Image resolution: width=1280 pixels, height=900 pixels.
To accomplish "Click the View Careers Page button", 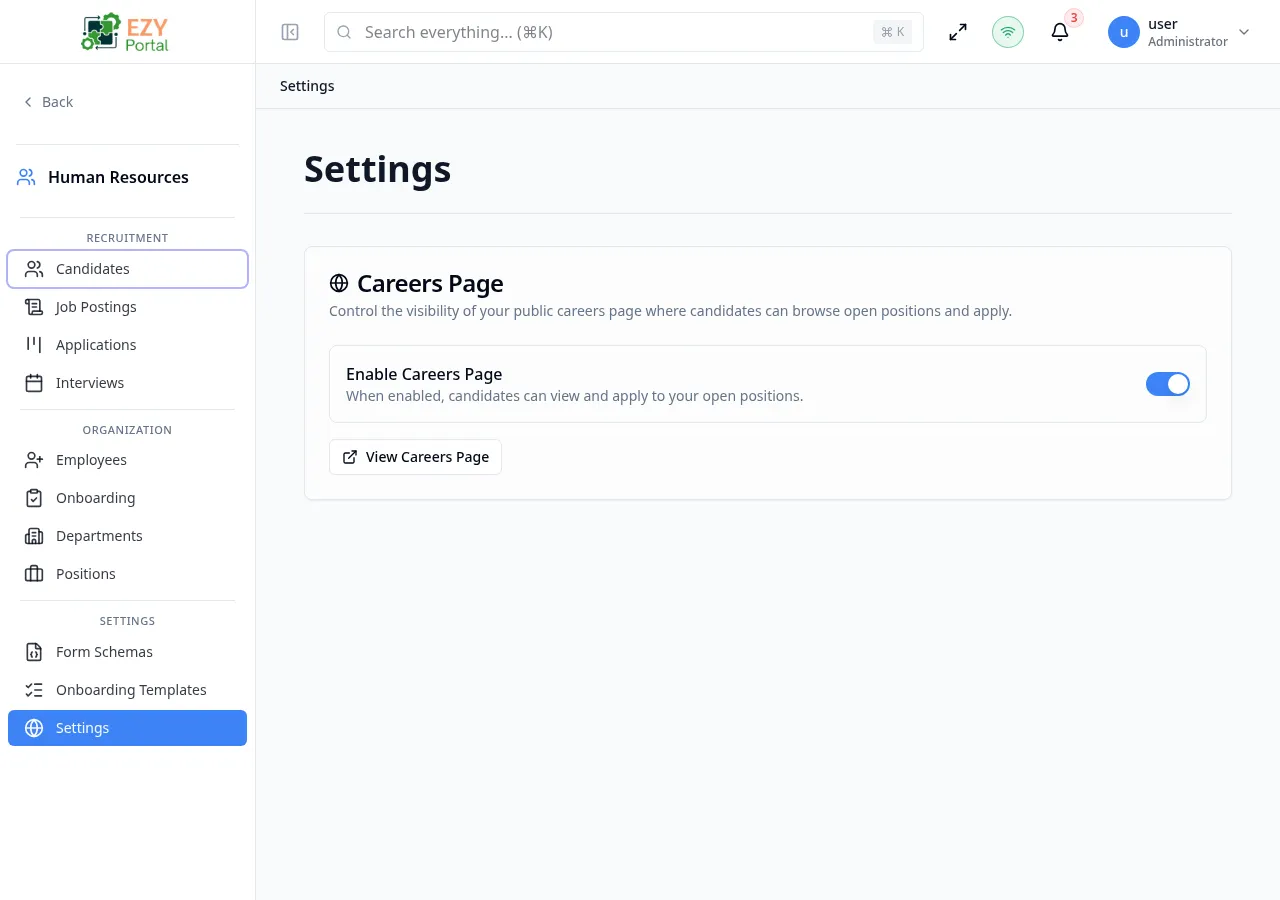I will tap(415, 457).
